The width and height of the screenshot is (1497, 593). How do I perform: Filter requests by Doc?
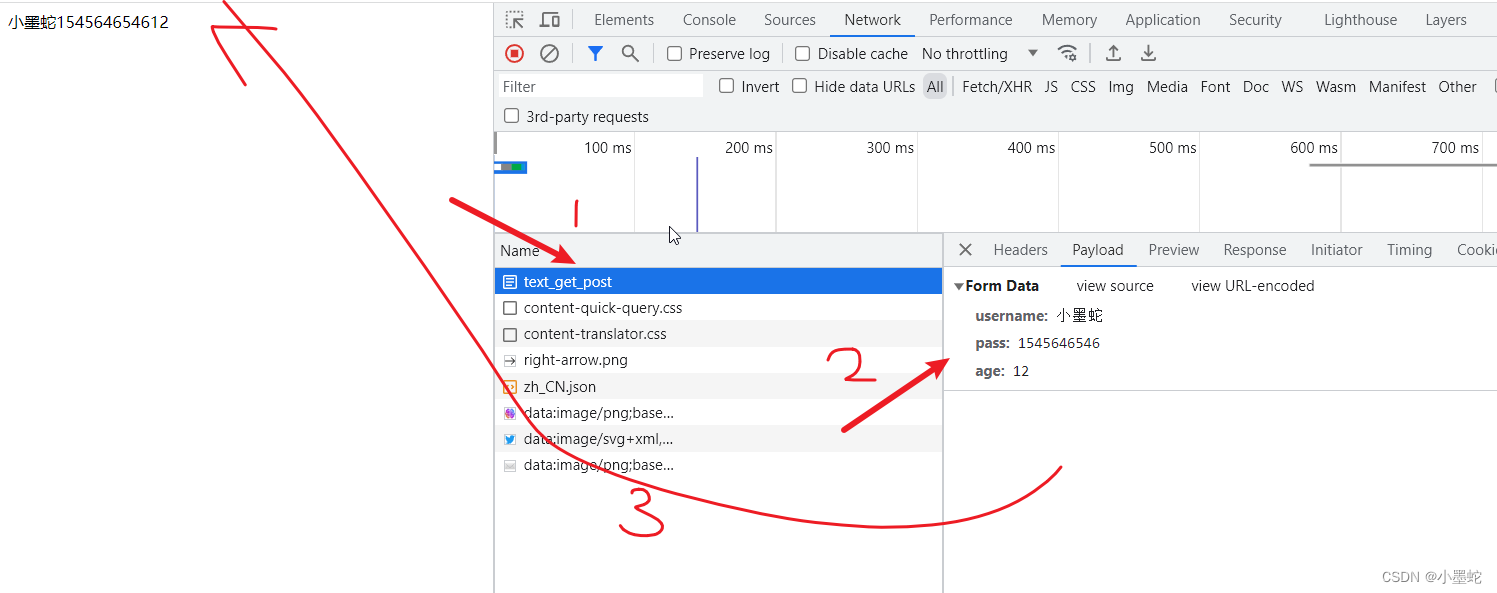click(1256, 87)
